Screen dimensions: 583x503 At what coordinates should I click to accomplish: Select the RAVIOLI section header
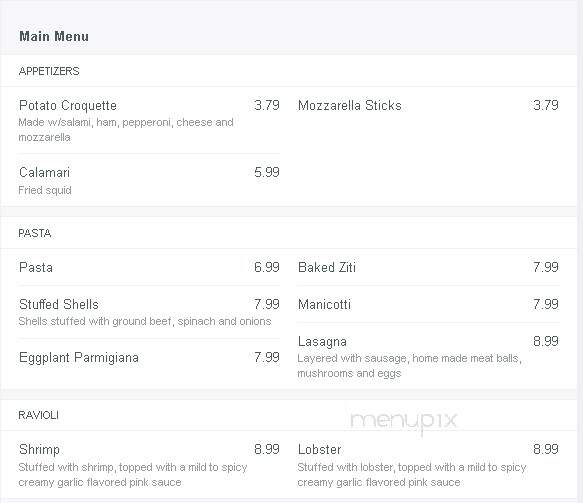(x=38, y=415)
